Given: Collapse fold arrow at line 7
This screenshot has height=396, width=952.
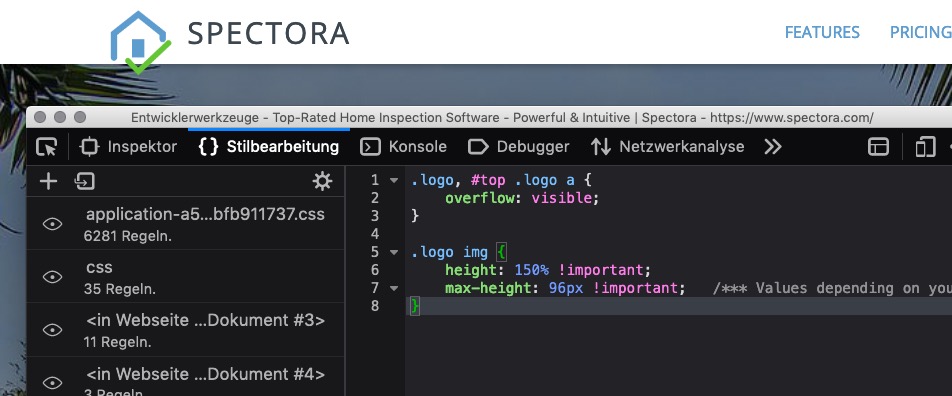Looking at the screenshot, I should pos(394,288).
